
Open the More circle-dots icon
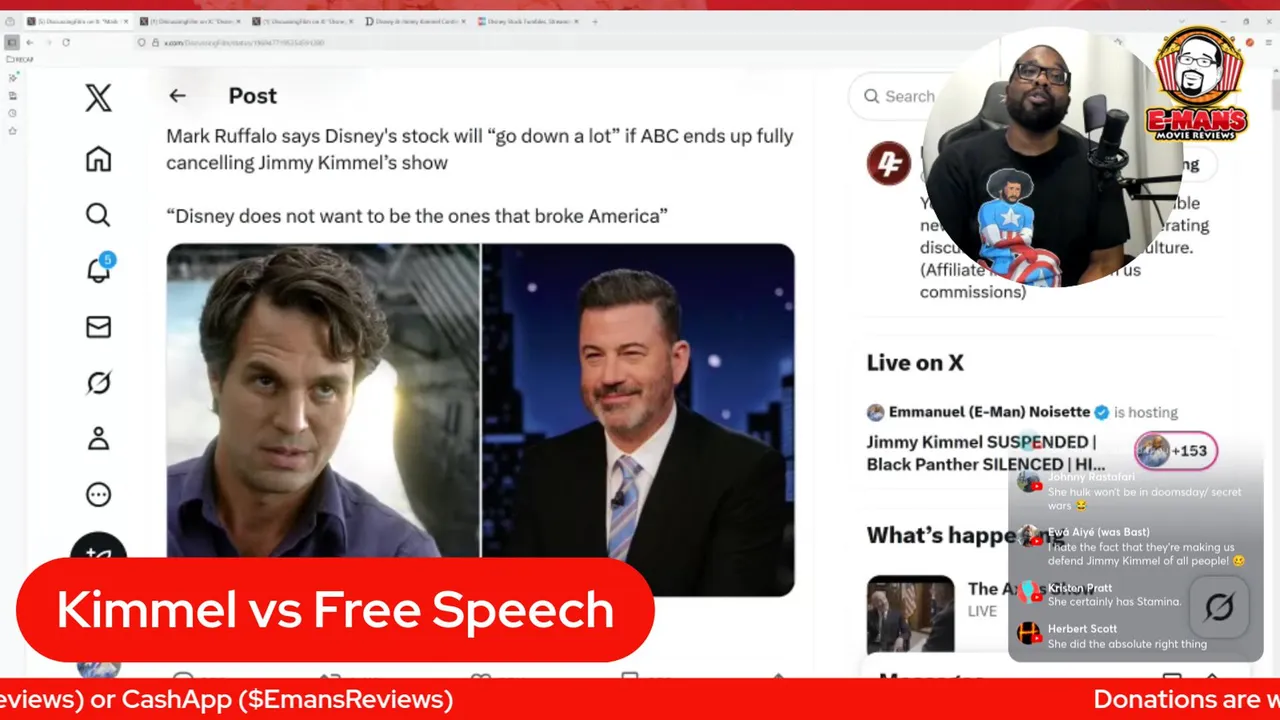pos(98,494)
